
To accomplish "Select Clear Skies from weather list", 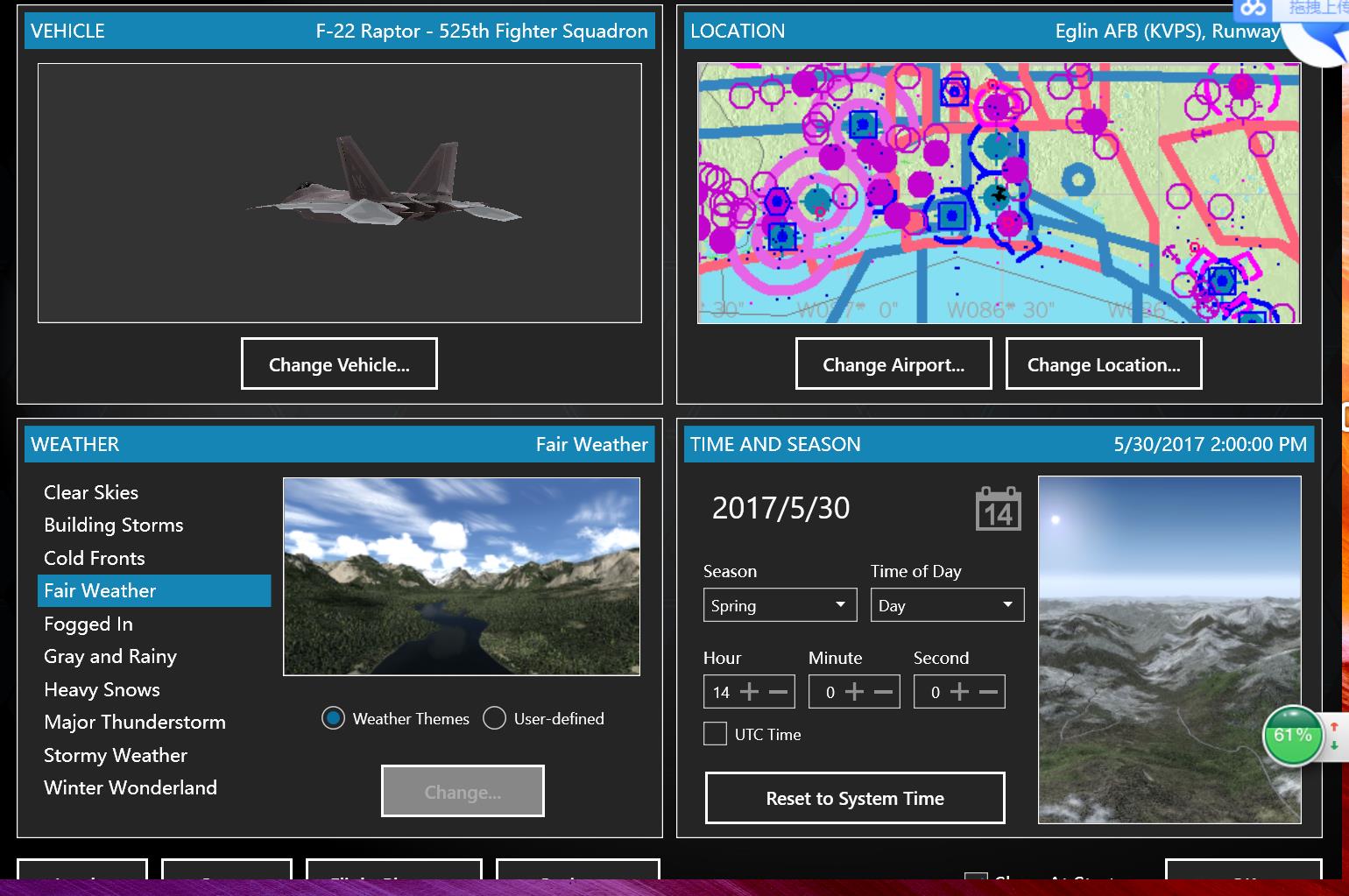I will click(91, 492).
